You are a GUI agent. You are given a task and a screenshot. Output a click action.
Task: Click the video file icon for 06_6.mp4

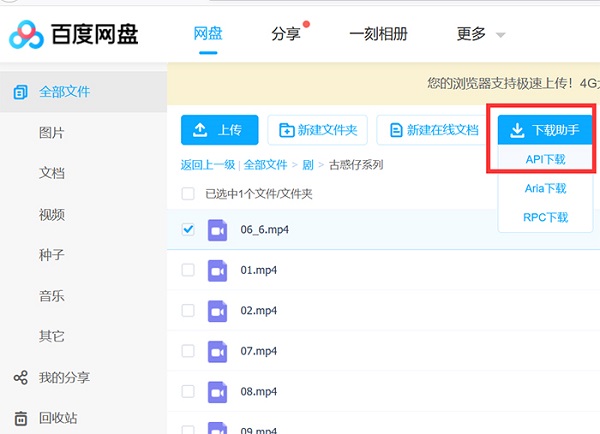(218, 230)
